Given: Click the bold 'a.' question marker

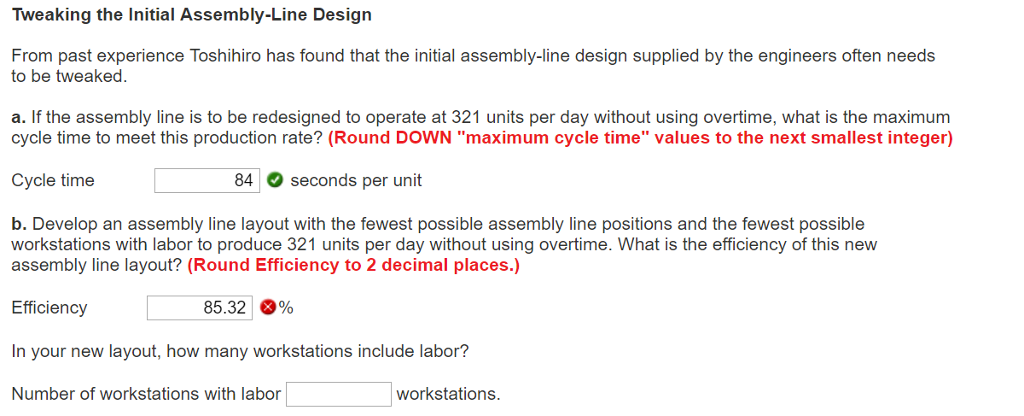Looking at the screenshot, I should tap(19, 118).
